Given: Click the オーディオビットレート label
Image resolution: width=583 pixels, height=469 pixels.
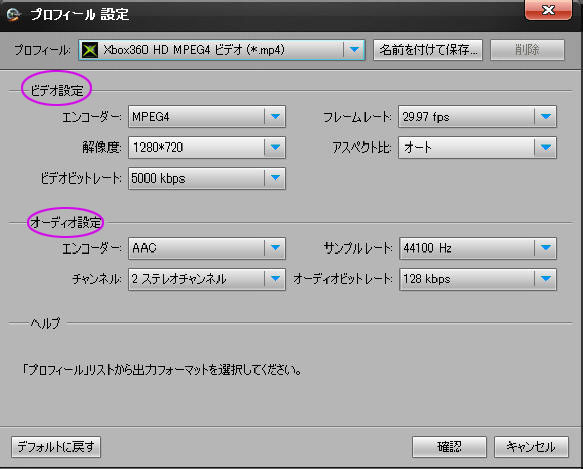Looking at the screenshot, I should [x=342, y=279].
